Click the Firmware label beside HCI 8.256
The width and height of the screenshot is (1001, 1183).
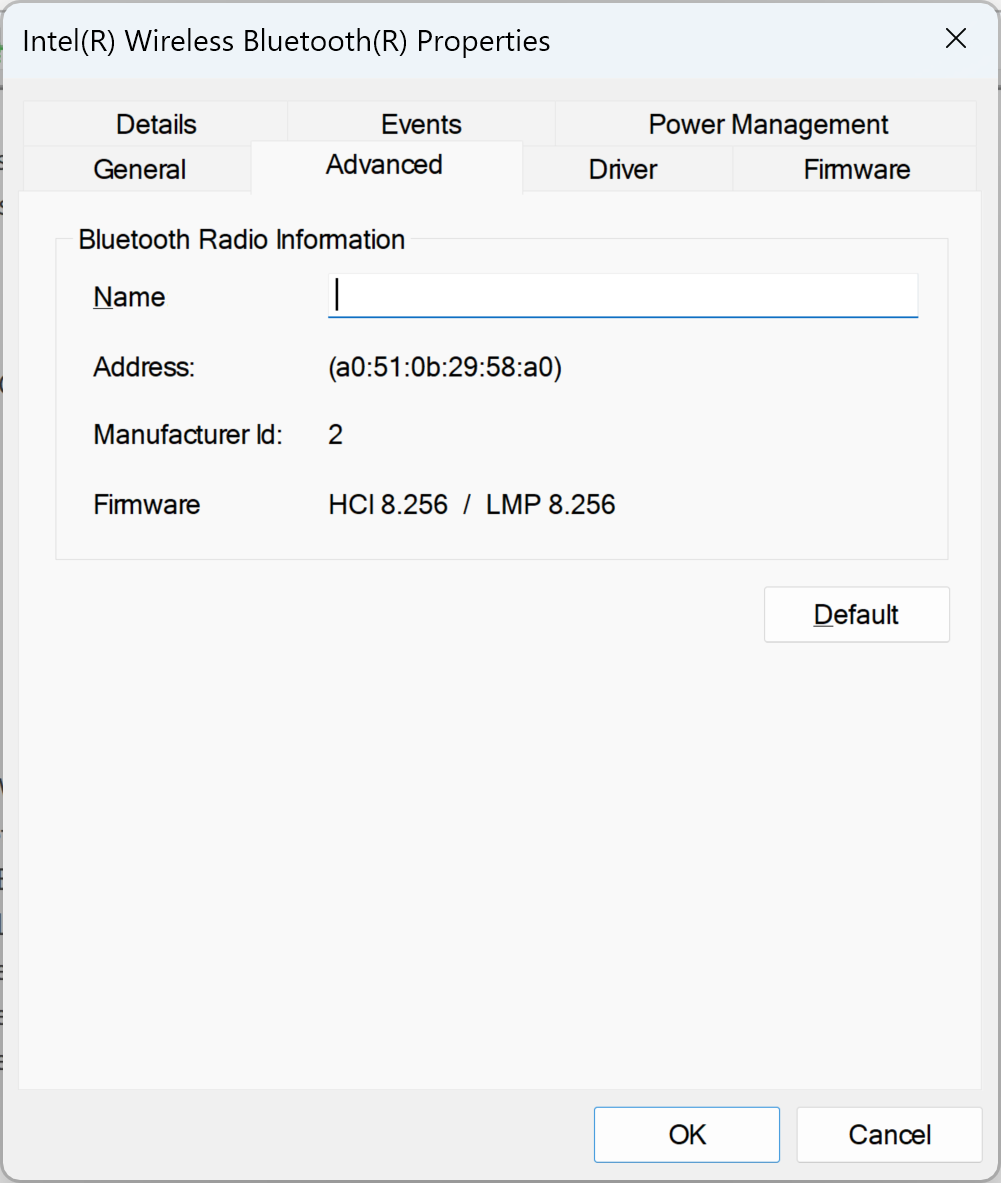coord(146,505)
